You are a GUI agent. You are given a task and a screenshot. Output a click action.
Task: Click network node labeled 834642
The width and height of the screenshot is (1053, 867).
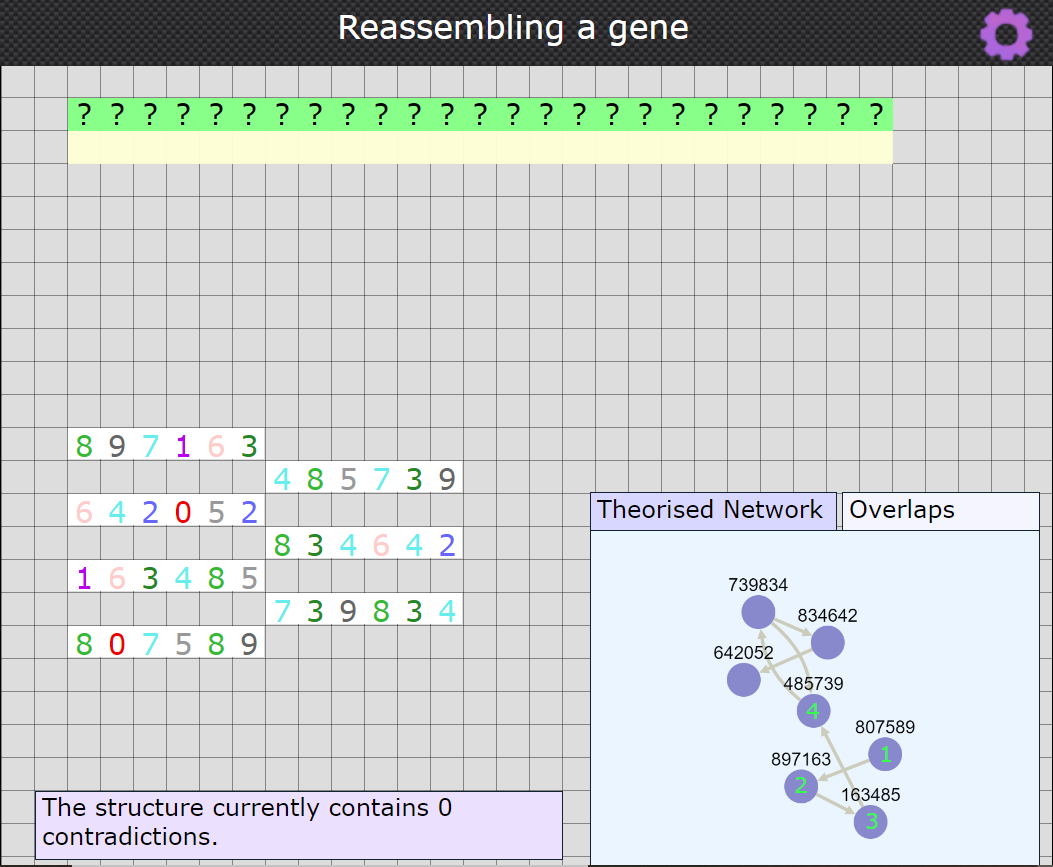click(x=827, y=643)
